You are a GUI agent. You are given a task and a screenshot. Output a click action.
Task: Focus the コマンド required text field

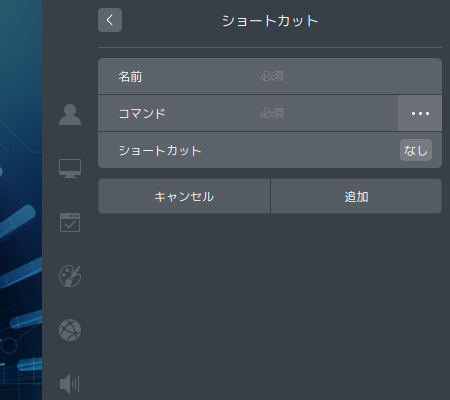(x=327, y=113)
